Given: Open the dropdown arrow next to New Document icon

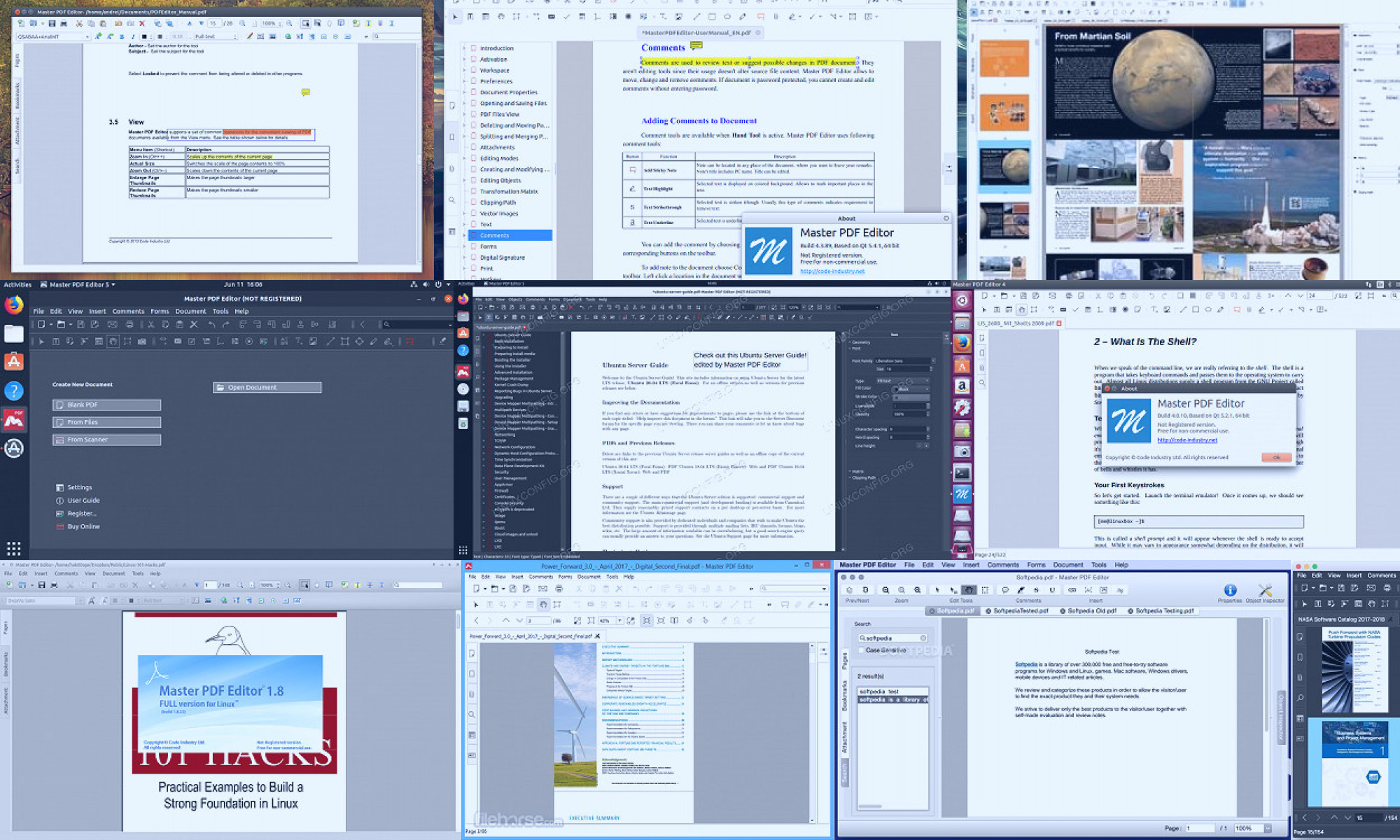Looking at the screenshot, I should [x=51, y=325].
